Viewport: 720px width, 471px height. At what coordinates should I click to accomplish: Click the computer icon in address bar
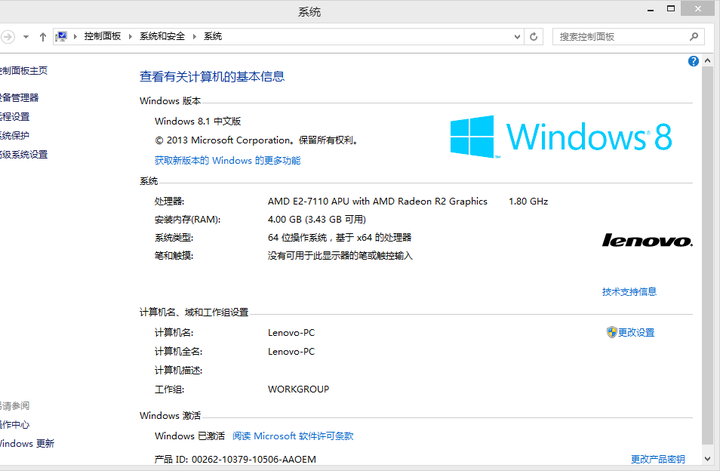[61, 36]
